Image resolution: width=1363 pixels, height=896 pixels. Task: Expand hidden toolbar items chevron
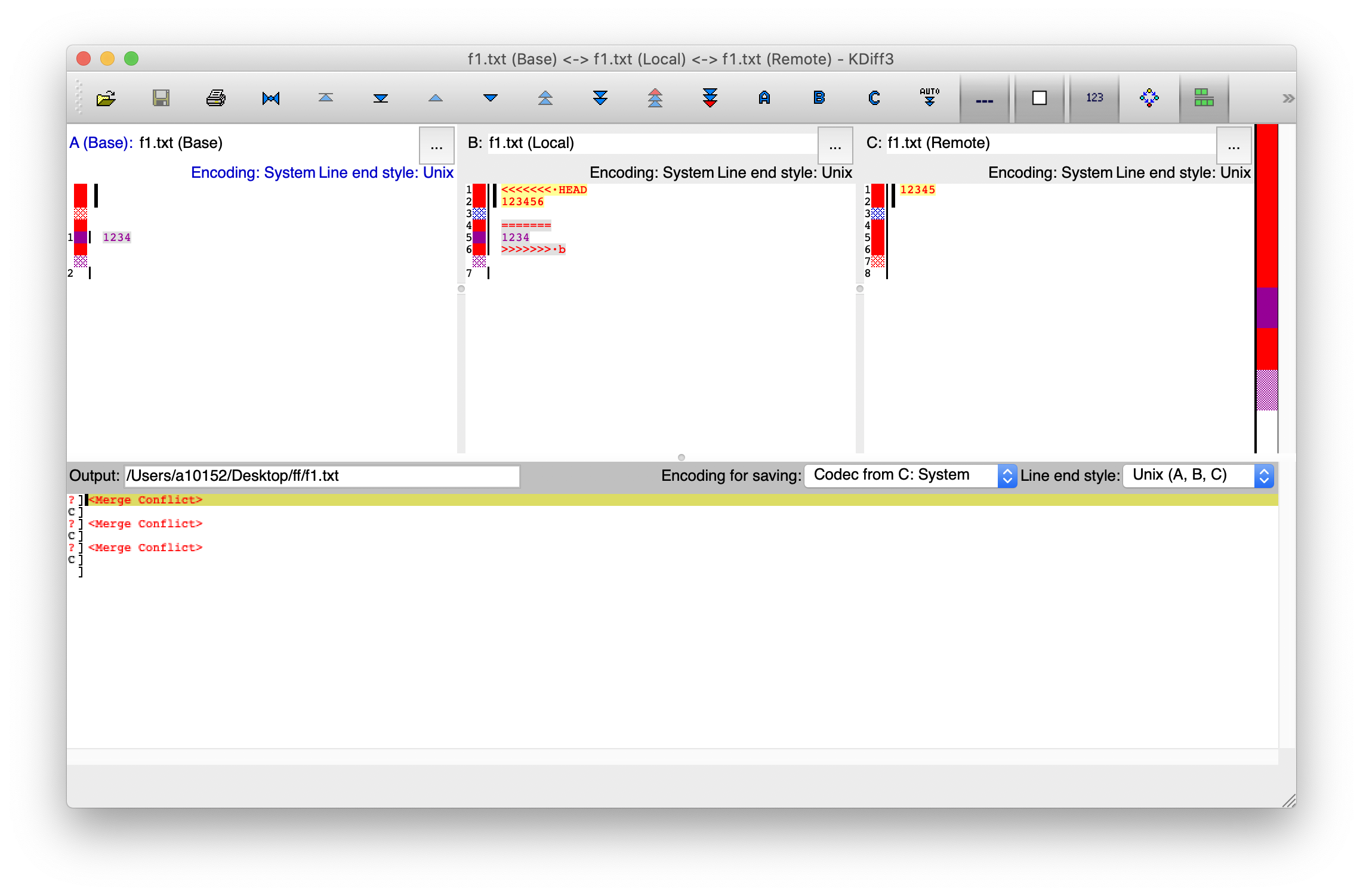pos(1288,98)
